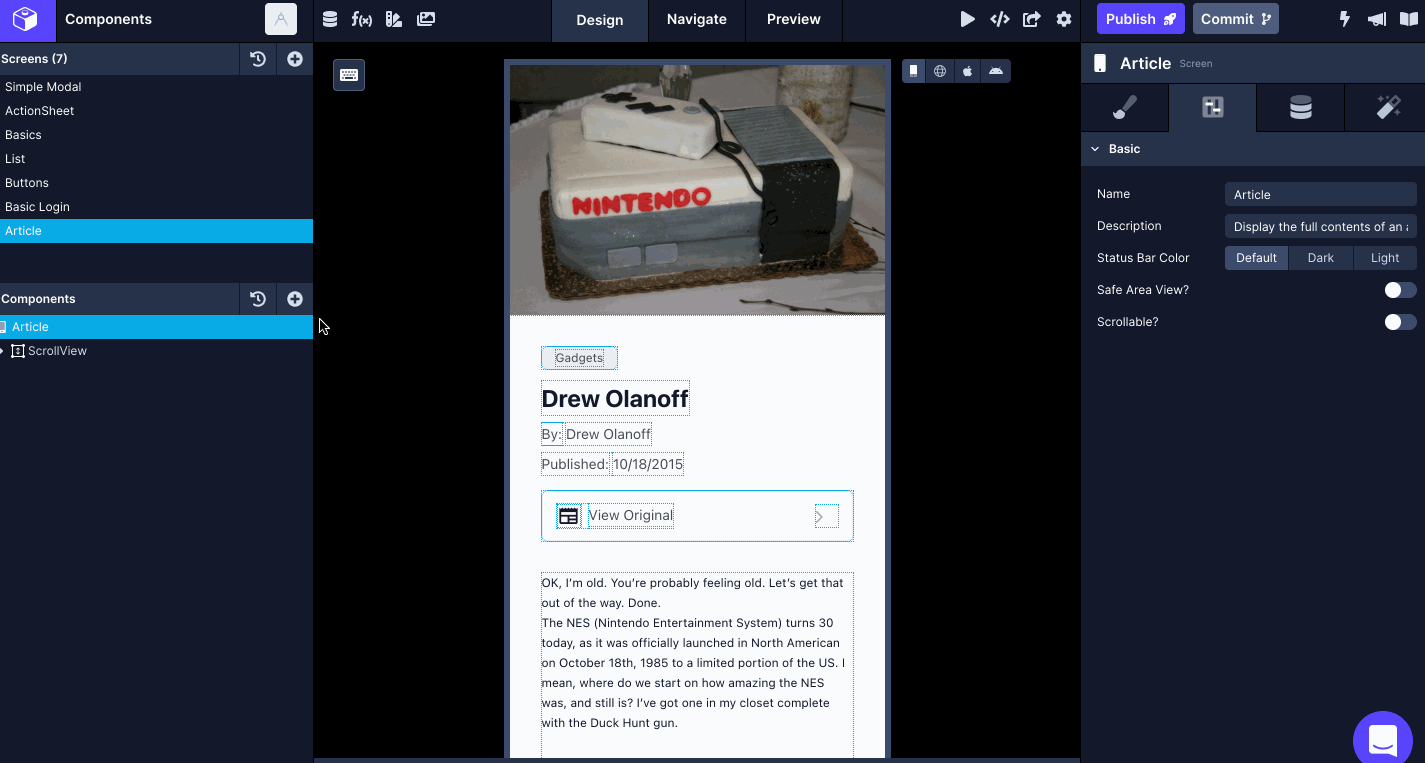
Task: Open the f(x) custom functions icon
Action: tap(362, 19)
